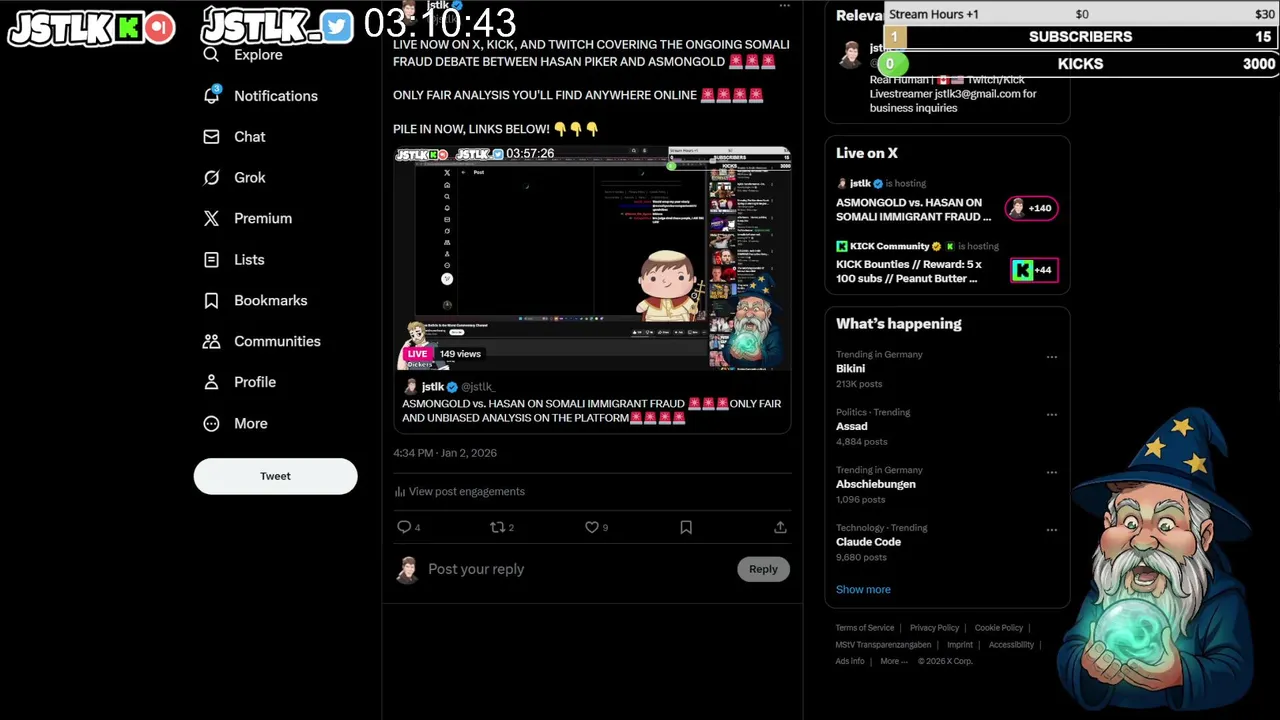1280x720 pixels.
Task: Open the Claude Code trending topic
Action: (x=868, y=543)
